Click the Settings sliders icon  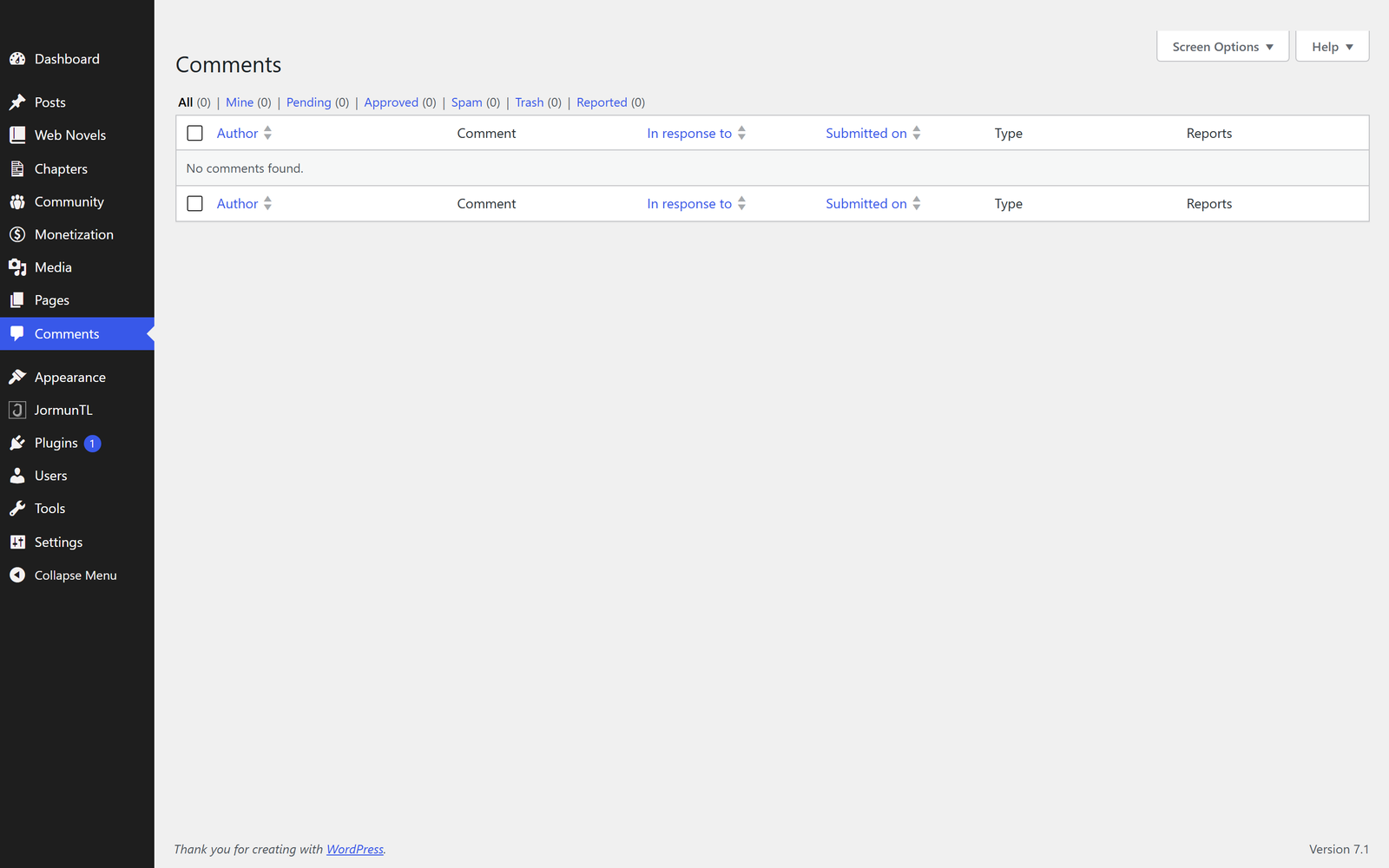17,542
